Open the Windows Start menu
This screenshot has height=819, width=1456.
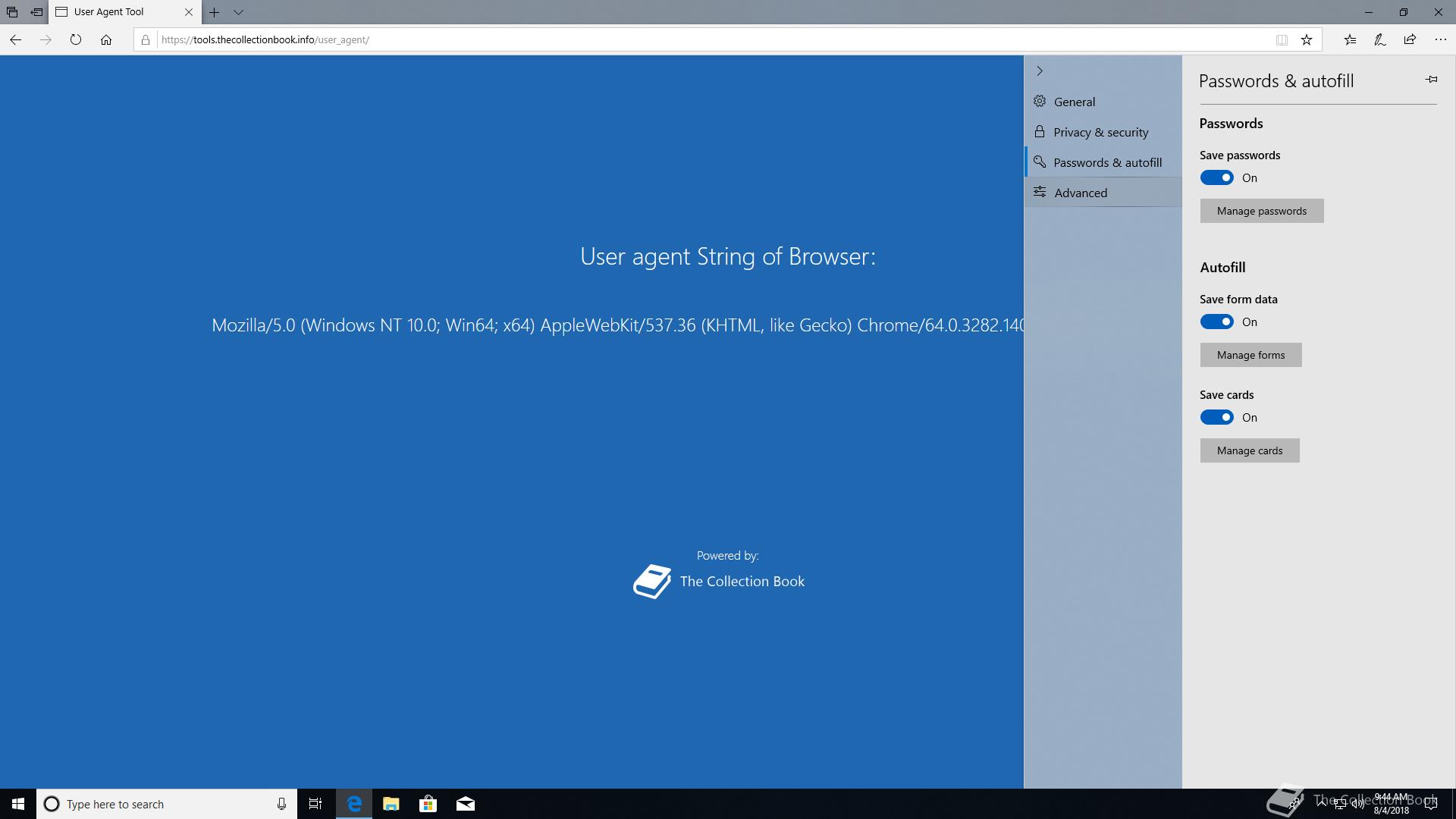(18, 804)
